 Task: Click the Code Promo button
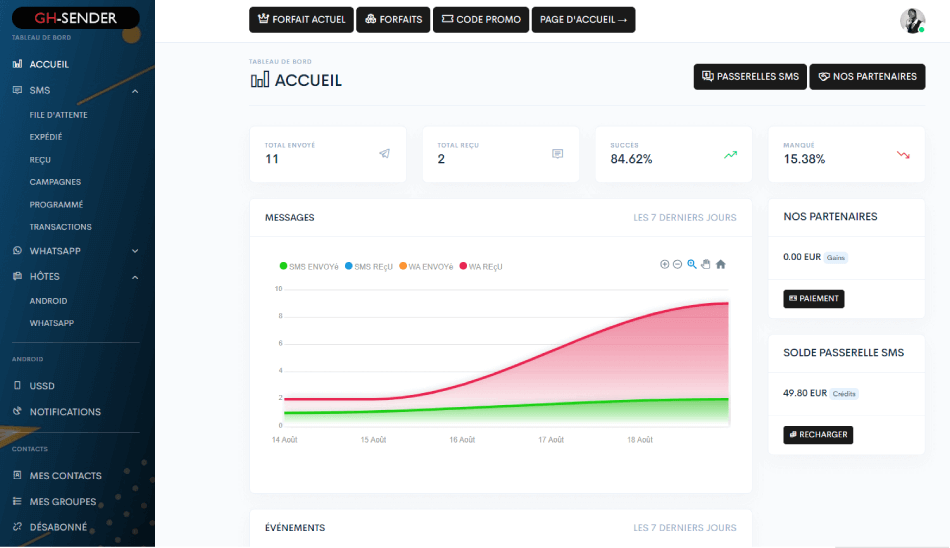click(481, 19)
